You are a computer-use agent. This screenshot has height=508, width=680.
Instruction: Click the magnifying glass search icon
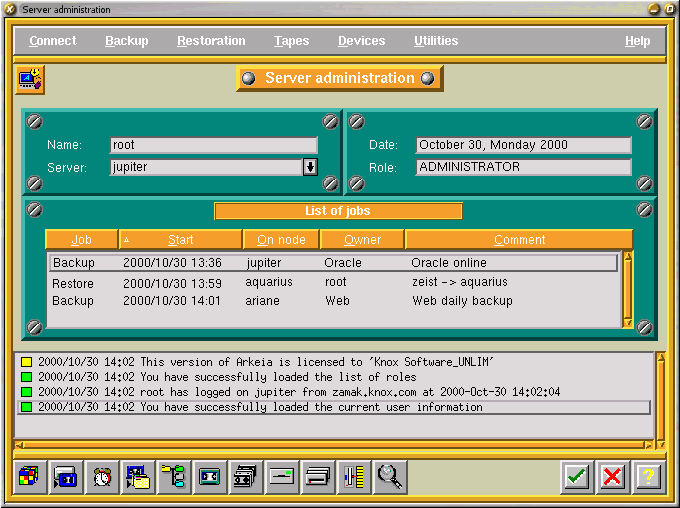[x=390, y=477]
